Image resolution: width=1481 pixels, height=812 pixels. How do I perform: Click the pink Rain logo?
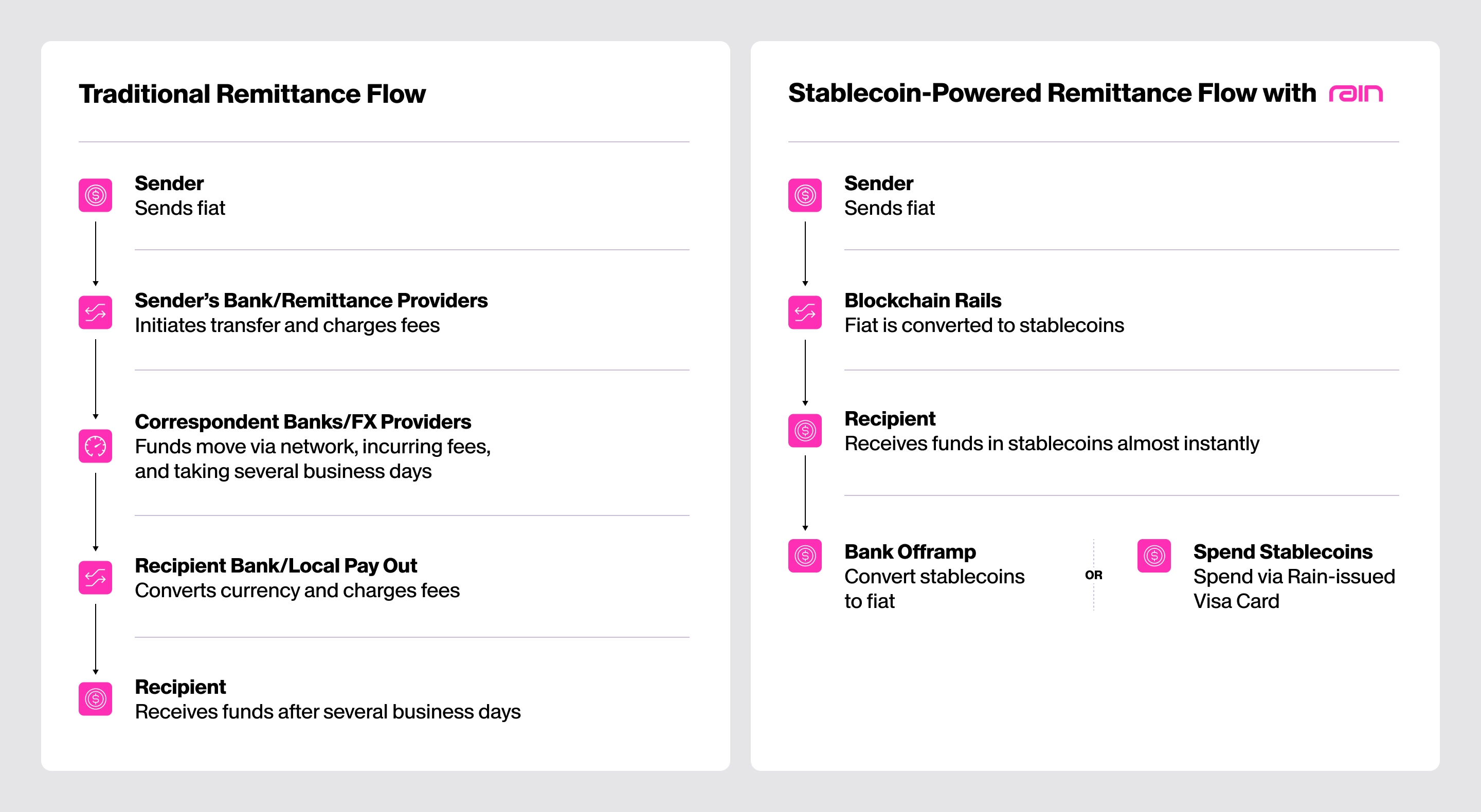(1356, 93)
